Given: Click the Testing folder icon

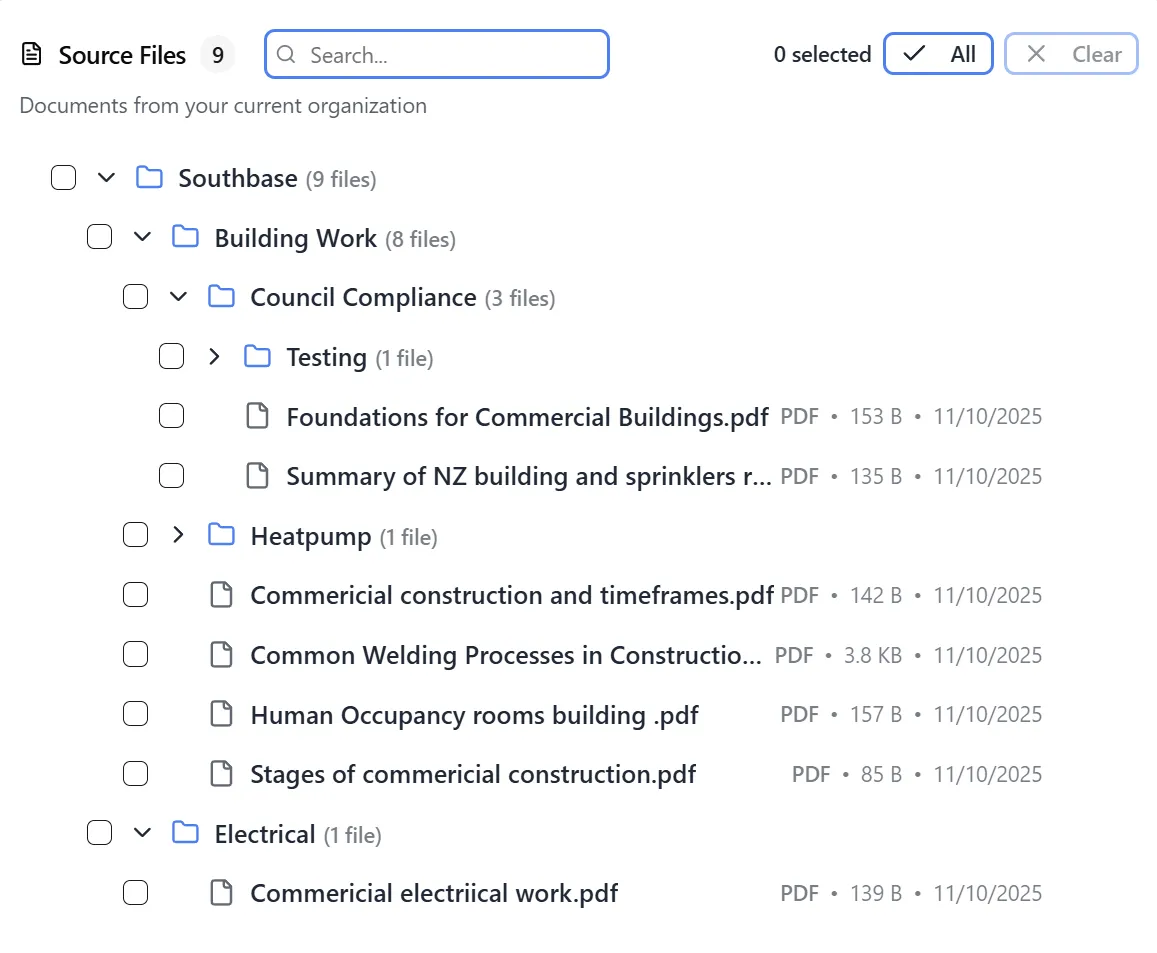Looking at the screenshot, I should tap(257, 356).
